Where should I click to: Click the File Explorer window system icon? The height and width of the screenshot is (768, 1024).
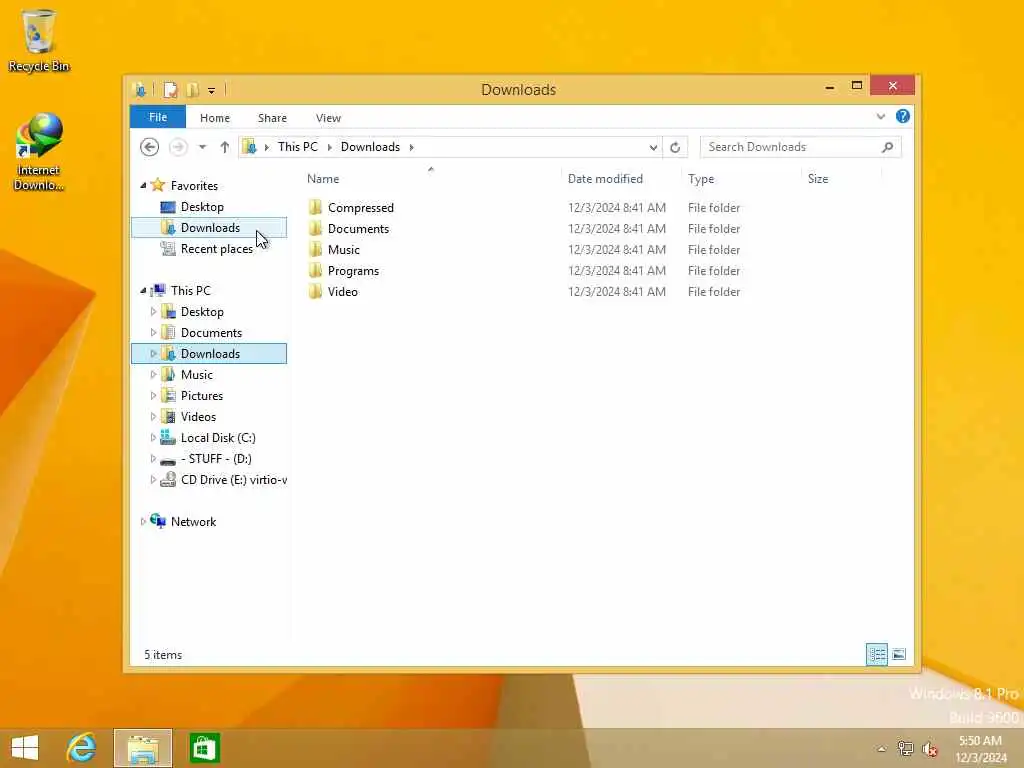pos(139,89)
